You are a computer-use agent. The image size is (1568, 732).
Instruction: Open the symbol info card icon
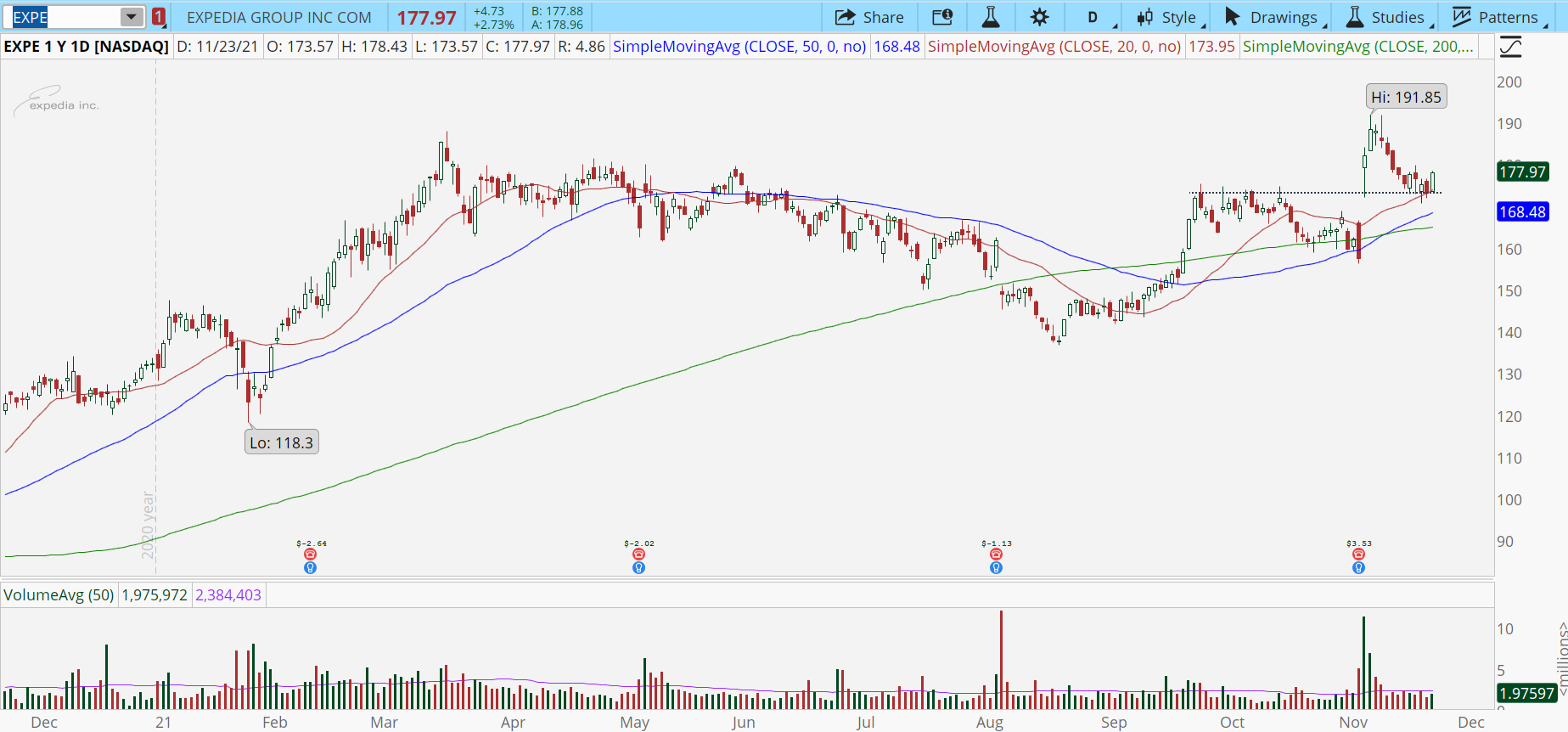coord(942,17)
